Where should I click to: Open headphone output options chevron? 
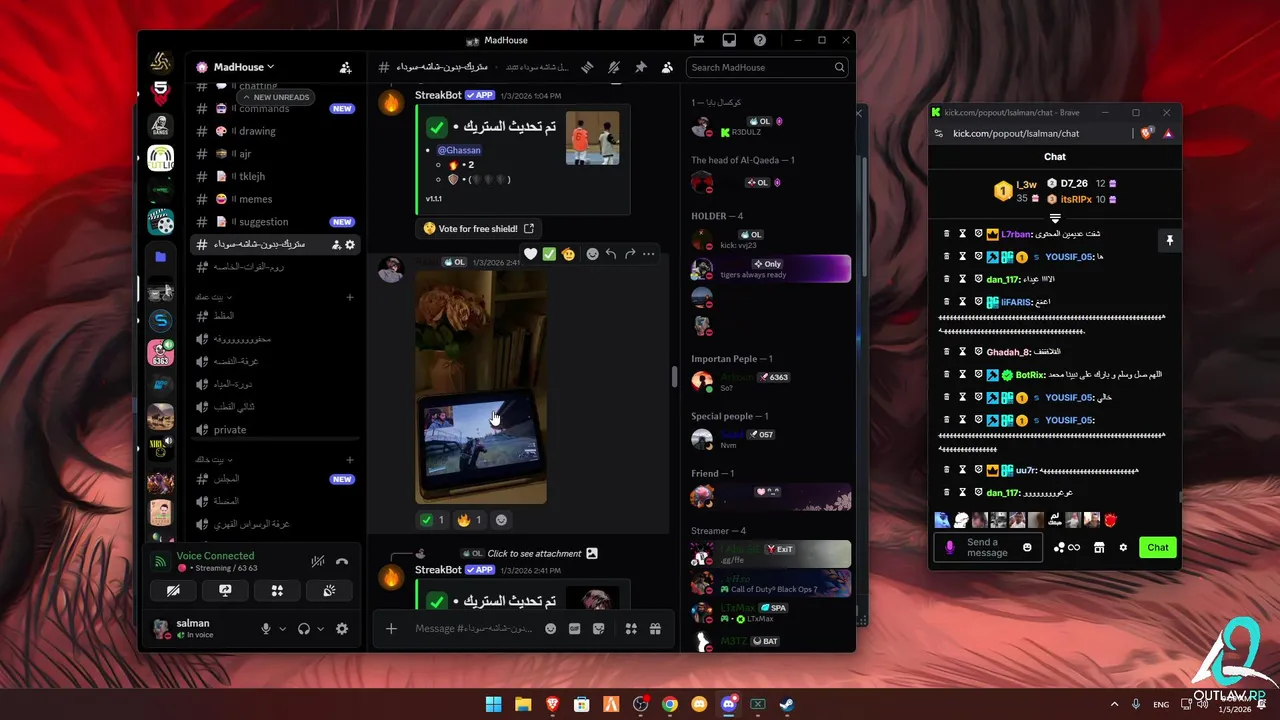coord(321,629)
